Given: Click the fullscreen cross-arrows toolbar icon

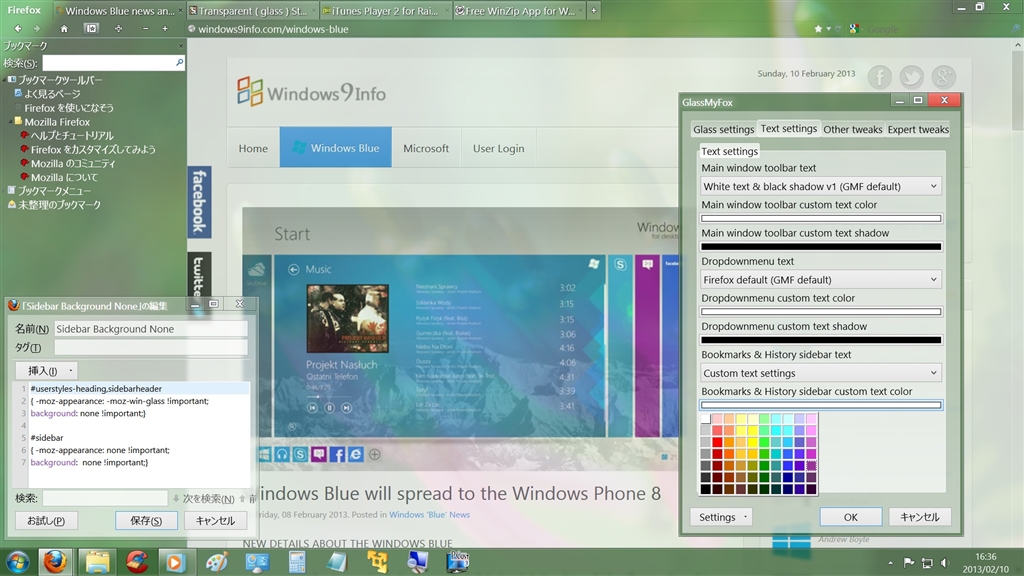Looking at the screenshot, I should tap(118, 29).
